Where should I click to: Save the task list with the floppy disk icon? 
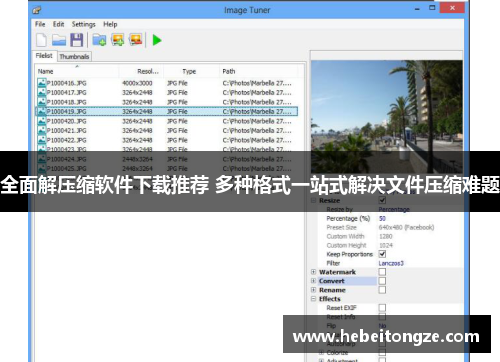(77, 40)
